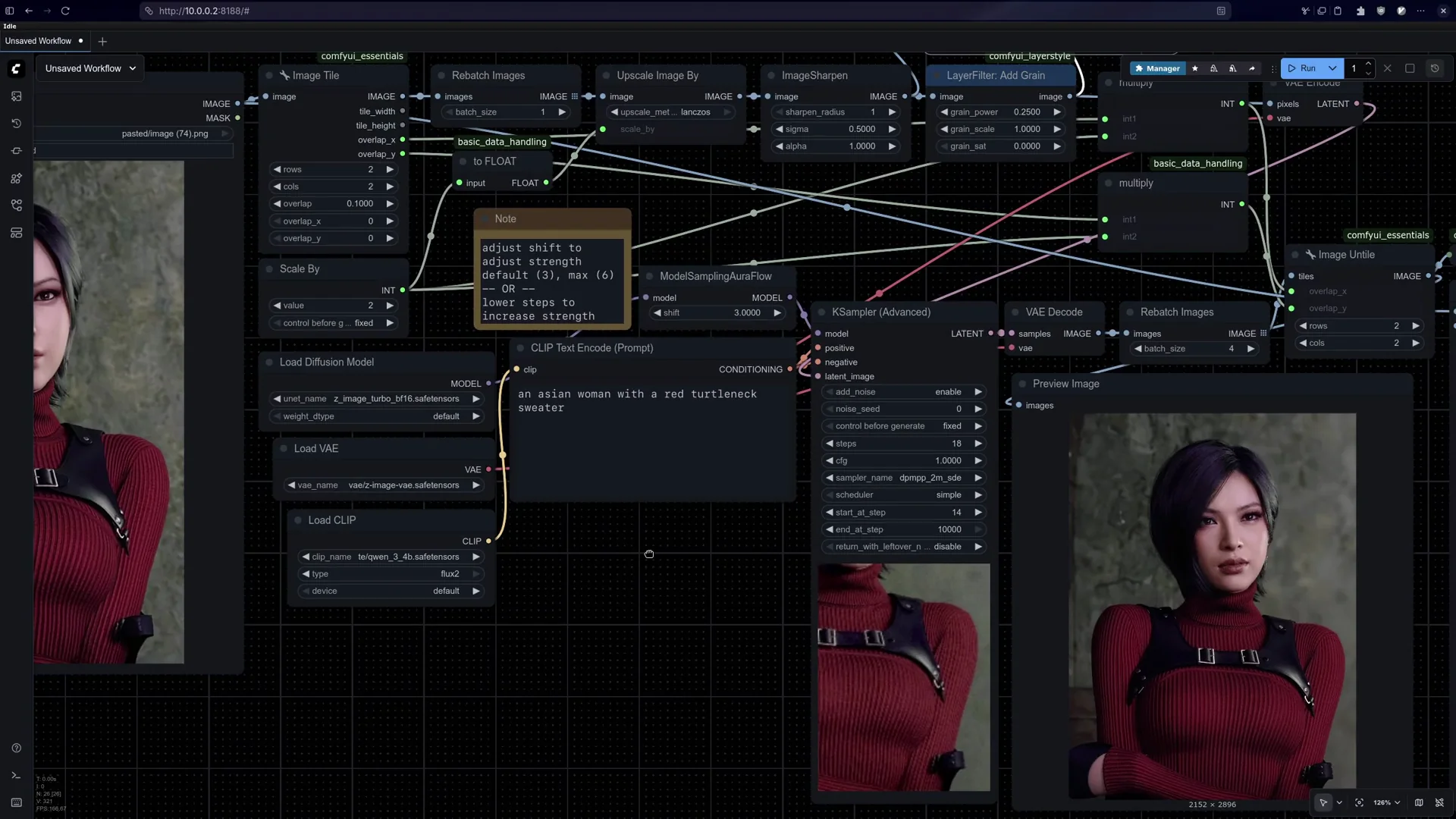Open a new workflow tab with plus
This screenshot has width=1456, height=819.
click(102, 41)
